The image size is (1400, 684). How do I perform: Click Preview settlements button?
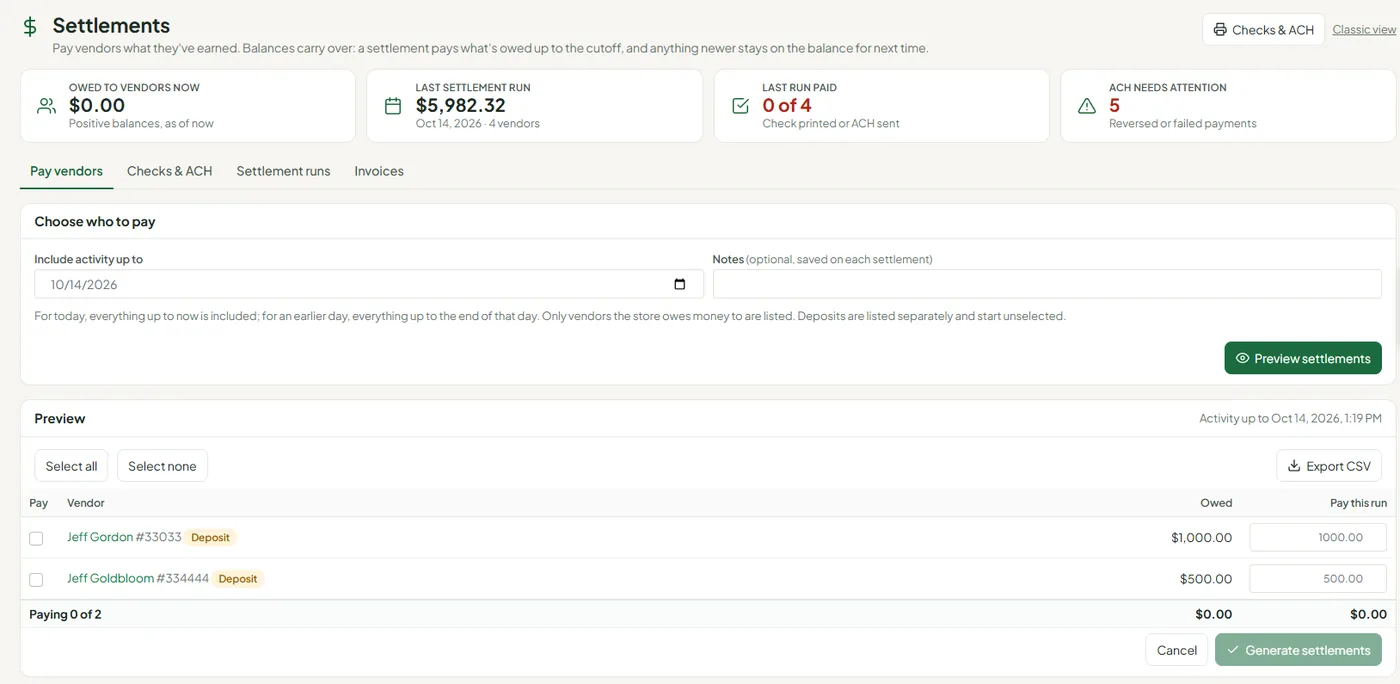pyautogui.click(x=1303, y=358)
